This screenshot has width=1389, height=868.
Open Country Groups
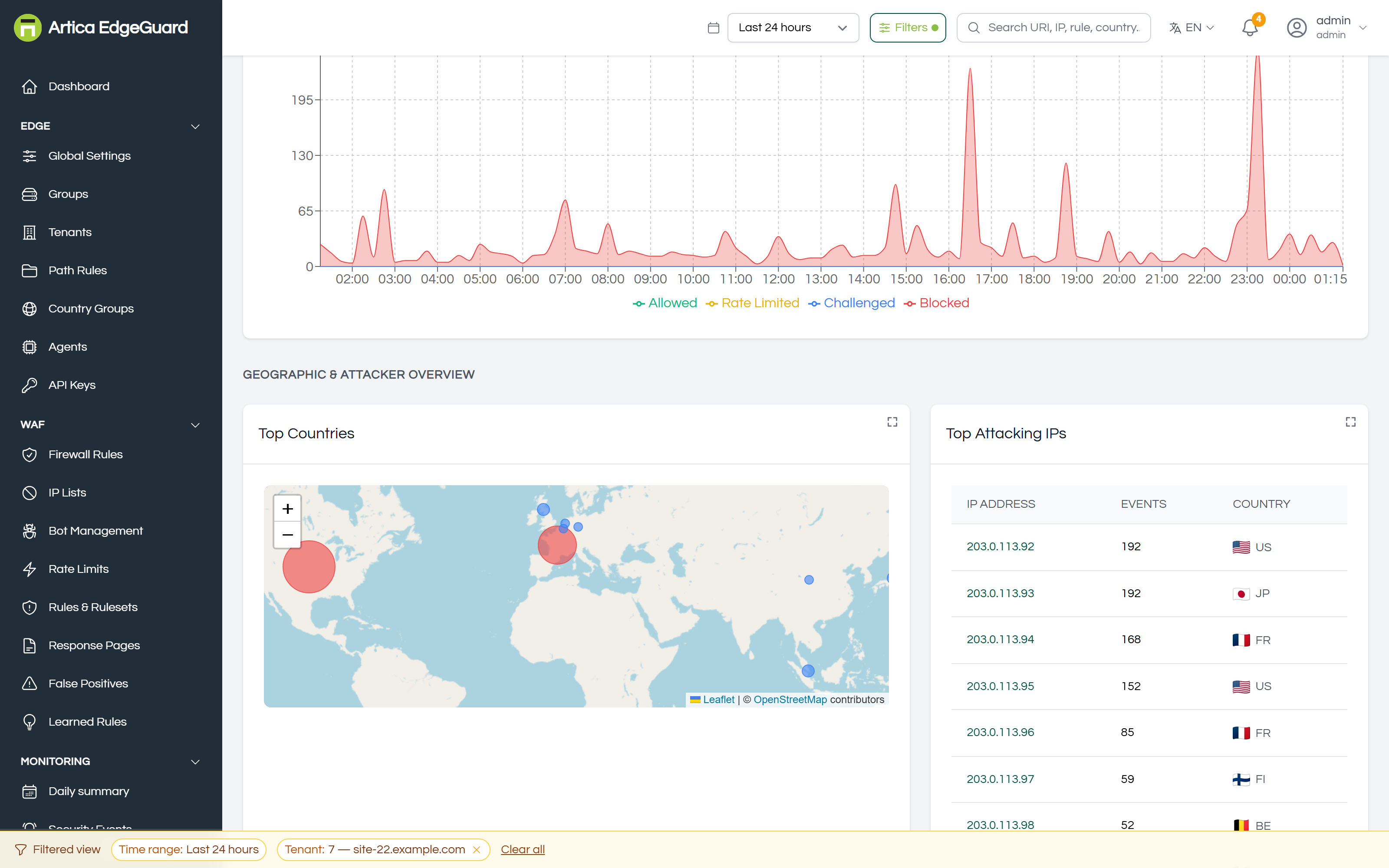pos(111,309)
